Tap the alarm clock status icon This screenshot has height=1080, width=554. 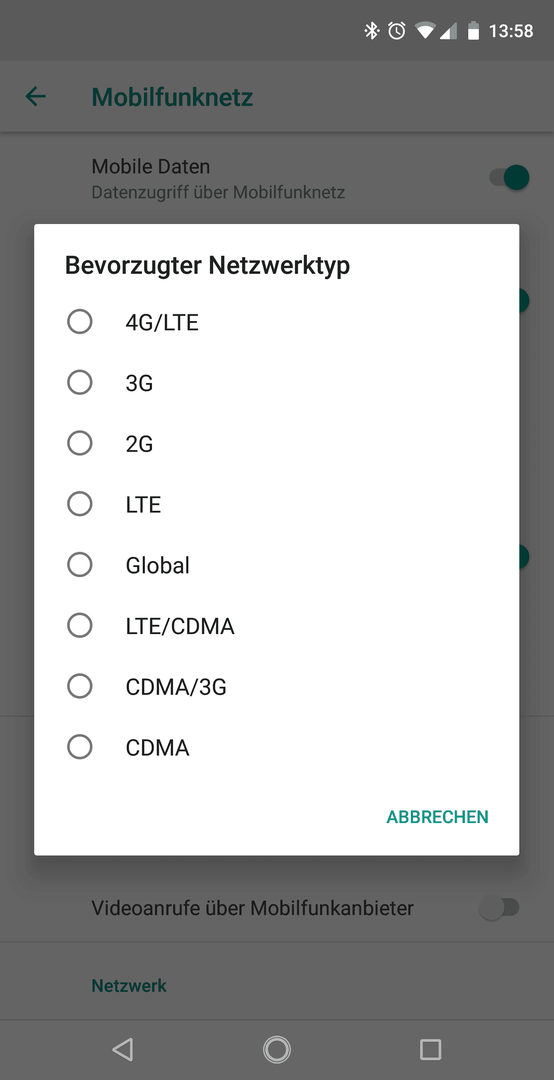[397, 30]
